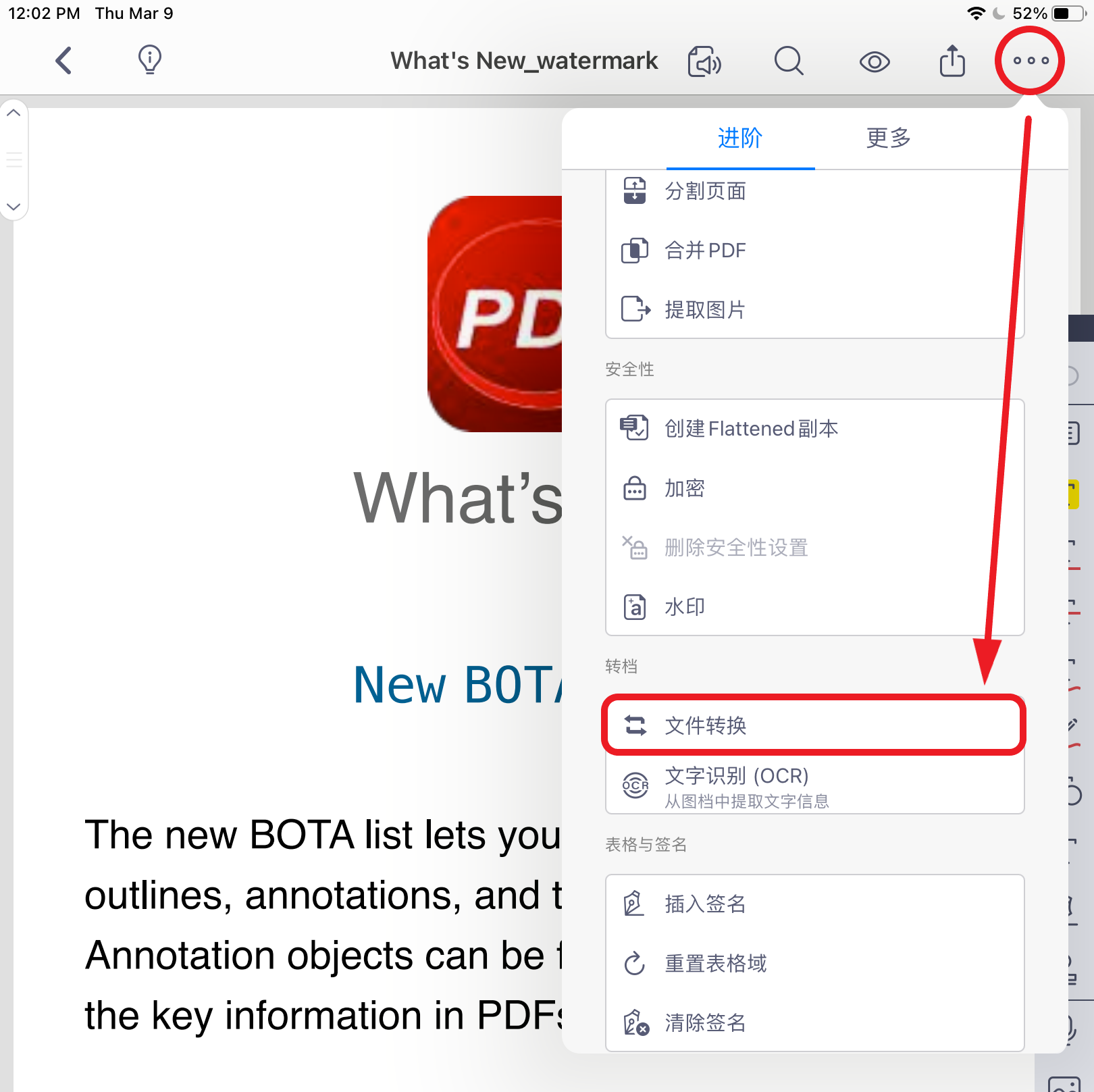Click the extract image icon

635,309
